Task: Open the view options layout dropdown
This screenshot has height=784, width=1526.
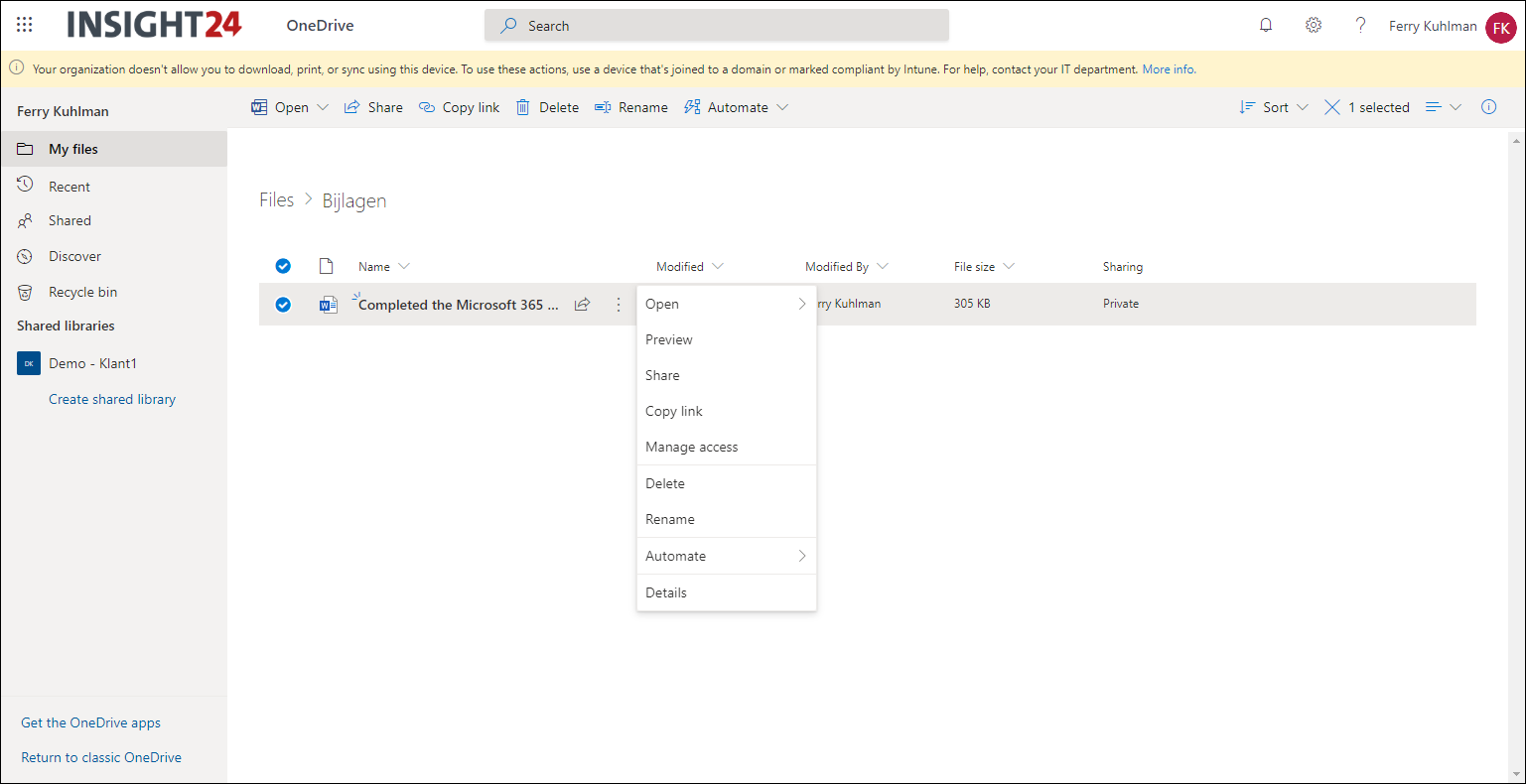Action: click(x=1443, y=107)
